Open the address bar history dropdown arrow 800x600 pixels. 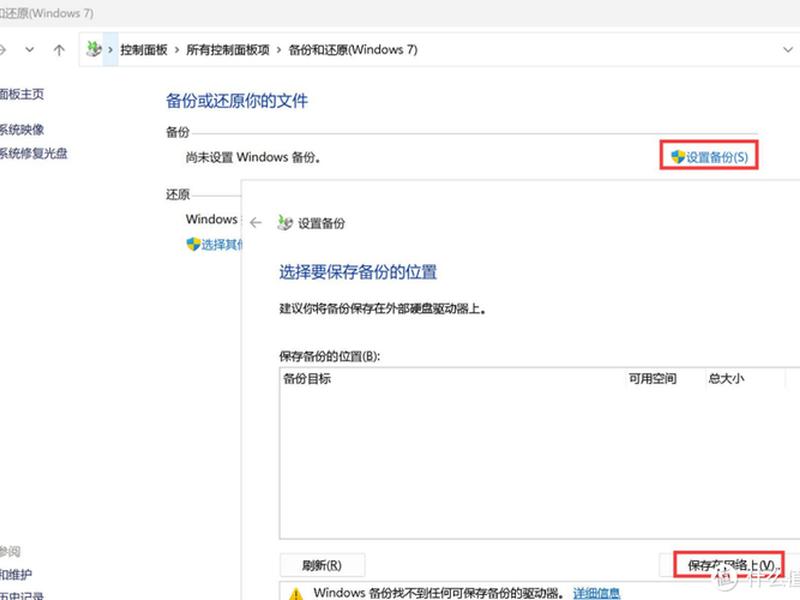pyautogui.click(x=788, y=49)
